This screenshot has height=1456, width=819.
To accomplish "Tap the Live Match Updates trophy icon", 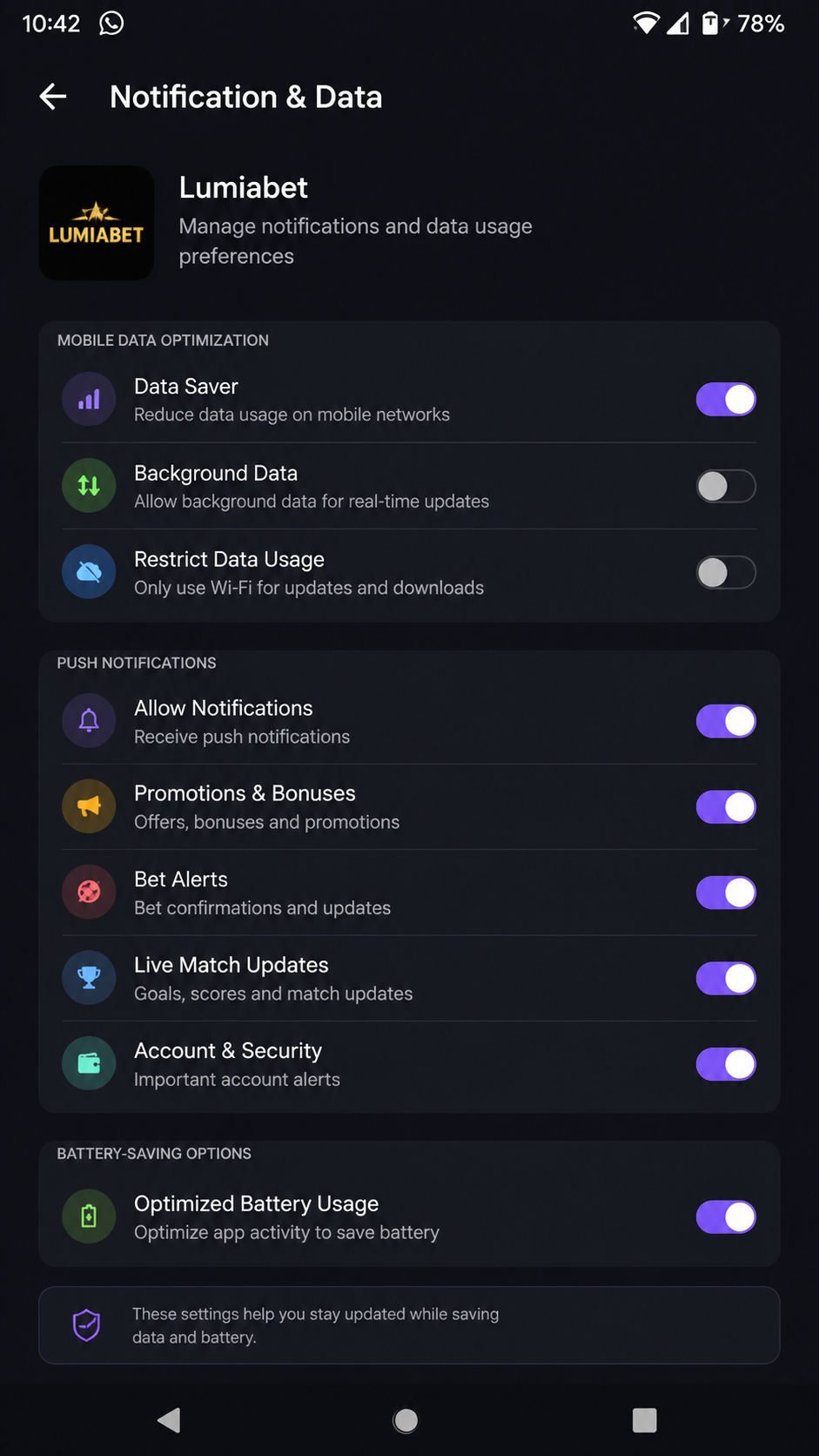I will pyautogui.click(x=89, y=978).
